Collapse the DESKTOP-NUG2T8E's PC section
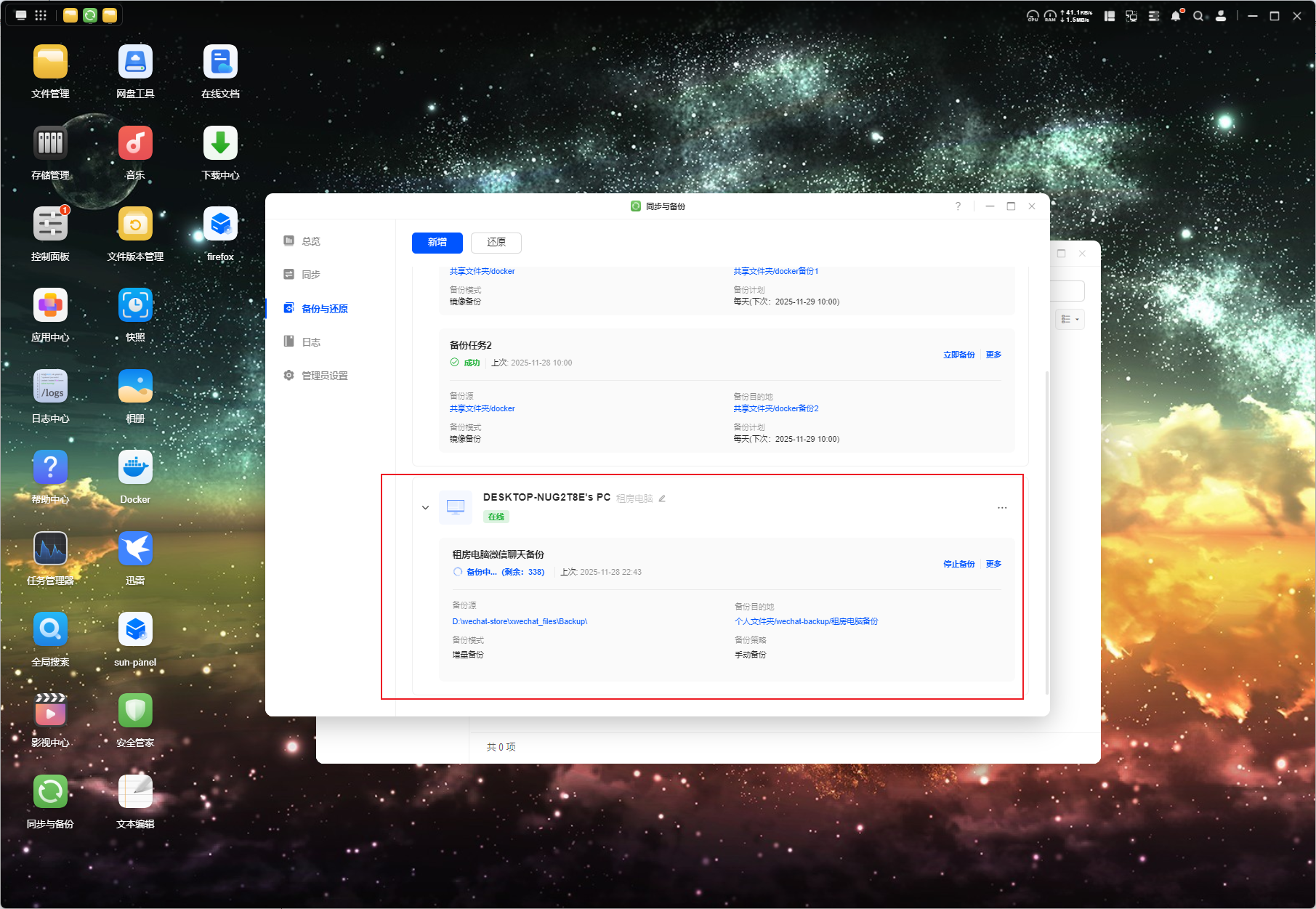Viewport: 1316px width, 909px height. 425,508
